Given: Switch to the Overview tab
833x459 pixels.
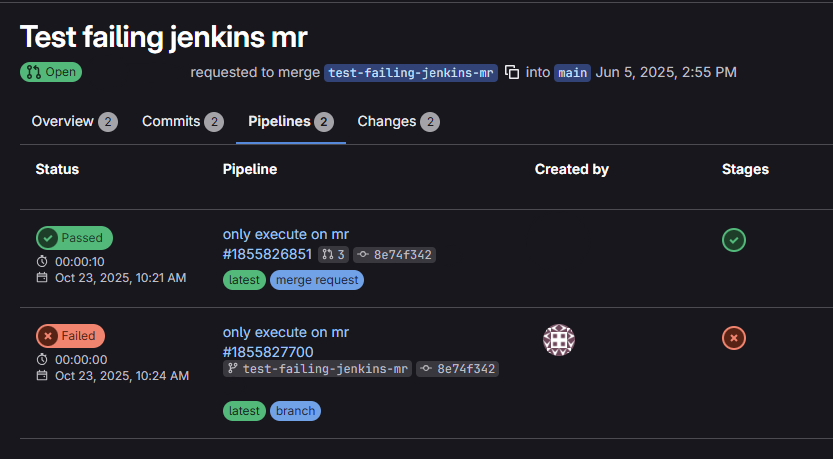Looking at the screenshot, I should click(63, 121).
